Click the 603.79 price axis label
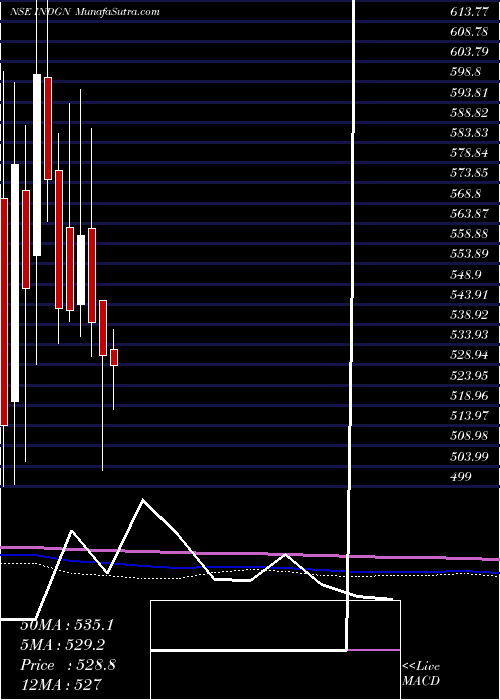500x700 pixels. click(x=470, y=52)
